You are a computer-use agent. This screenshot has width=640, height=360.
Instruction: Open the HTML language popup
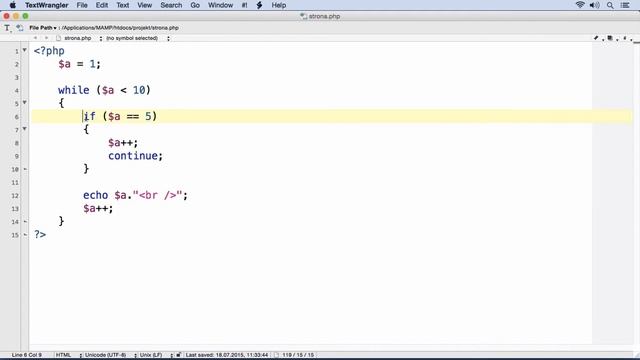click(68, 355)
